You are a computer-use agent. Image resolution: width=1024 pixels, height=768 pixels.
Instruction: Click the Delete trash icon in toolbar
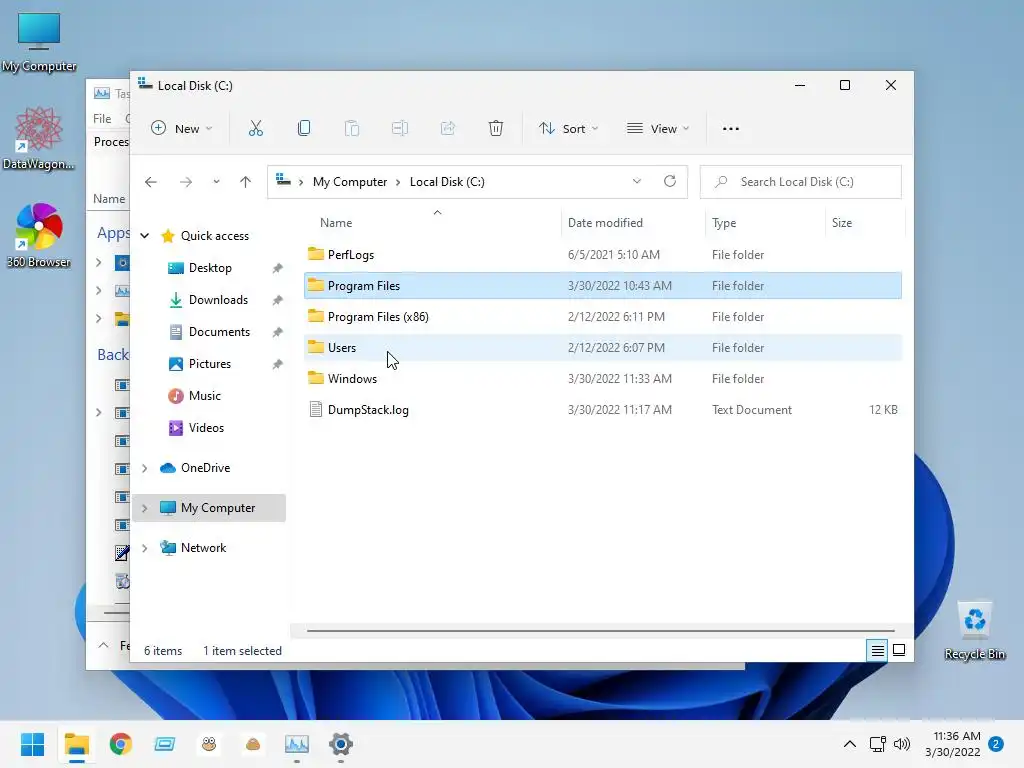click(x=496, y=129)
